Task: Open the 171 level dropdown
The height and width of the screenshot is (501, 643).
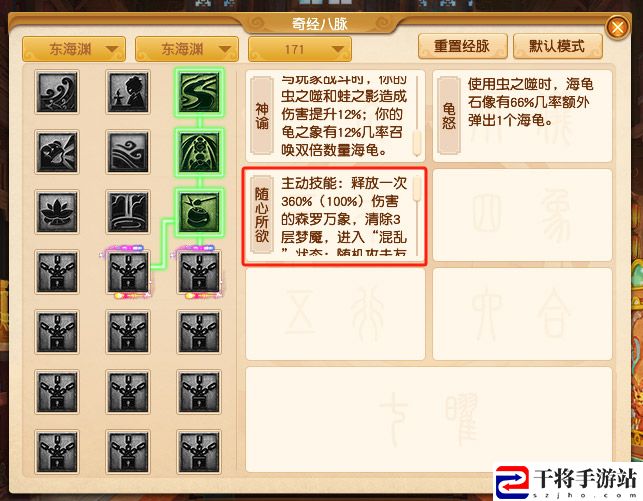Action: (x=300, y=49)
